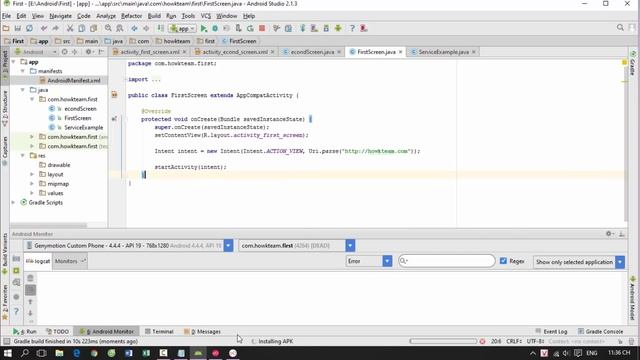Image resolution: width=640 pixels, height=360 pixels.
Task: Click the logcat search input field
Action: click(447, 261)
